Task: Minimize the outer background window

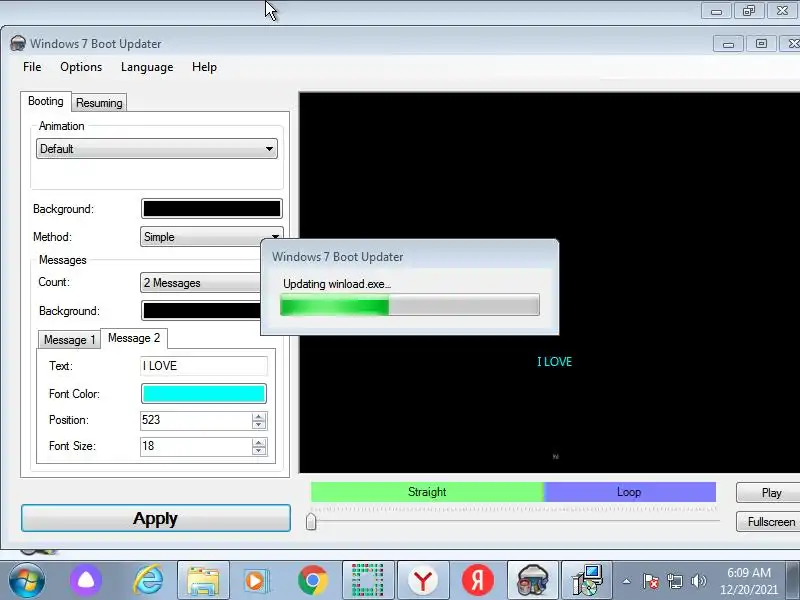Action: pyautogui.click(x=716, y=11)
